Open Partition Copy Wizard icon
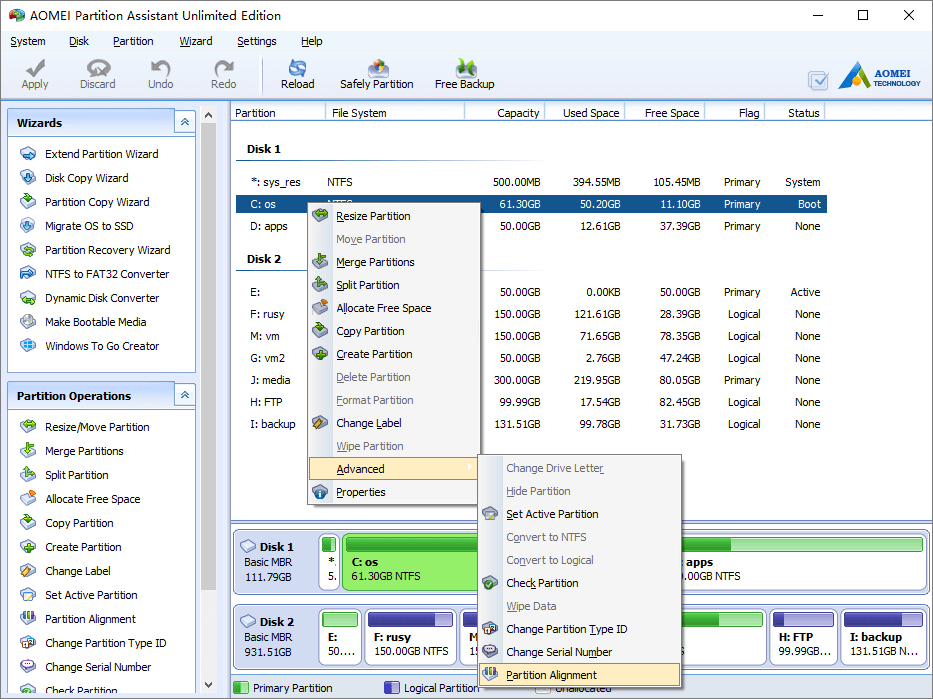The height and width of the screenshot is (699, 933). pyautogui.click(x=28, y=202)
